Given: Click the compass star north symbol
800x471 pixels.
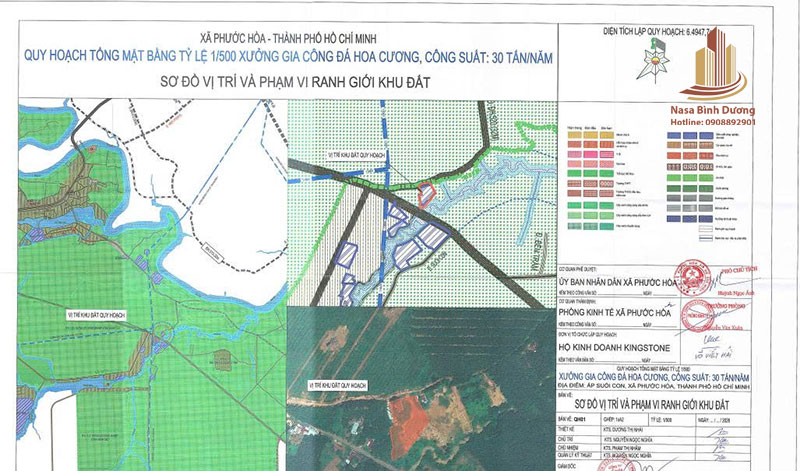Looking at the screenshot, I should [654, 63].
